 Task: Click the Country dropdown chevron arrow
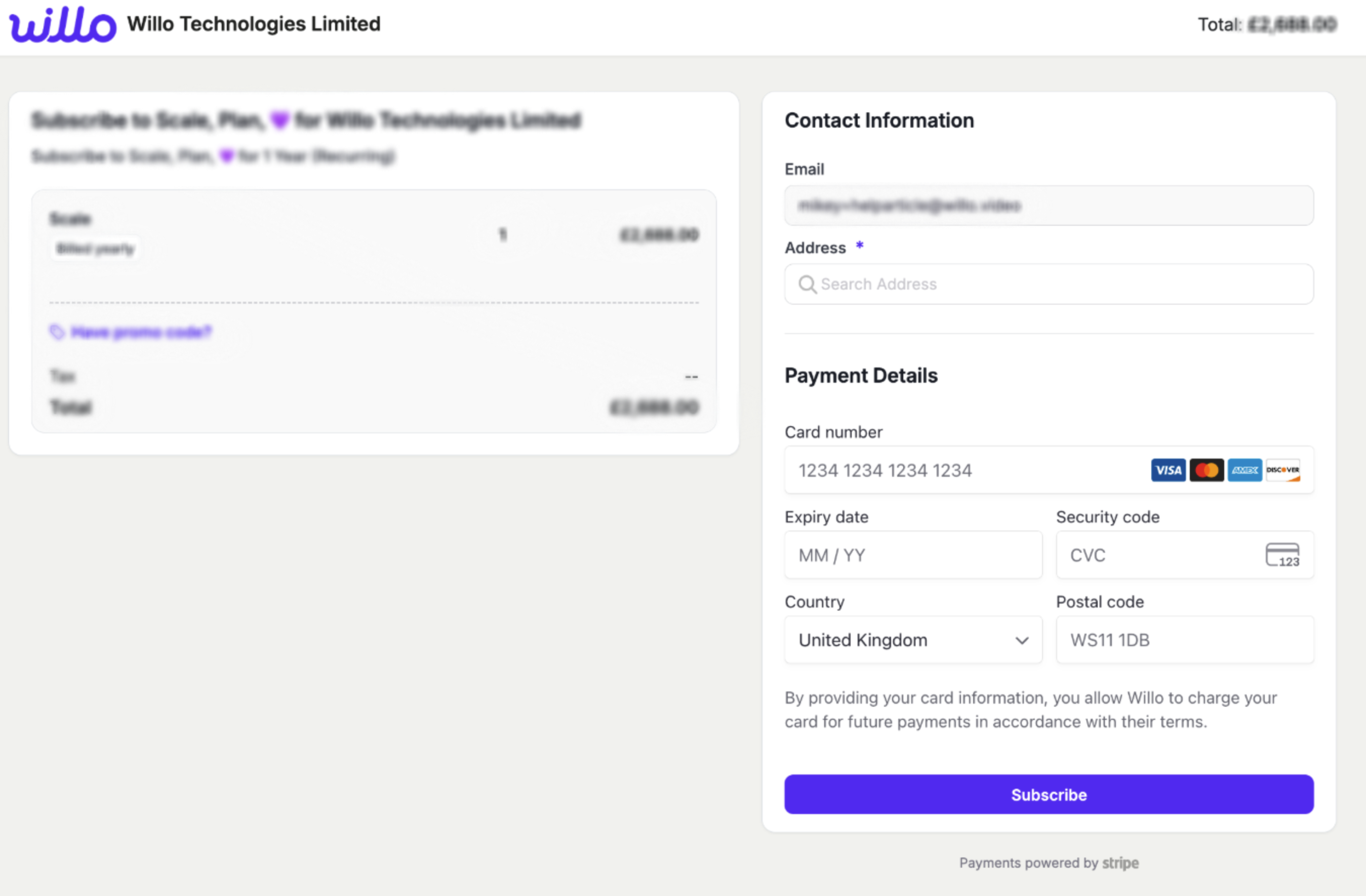1022,640
